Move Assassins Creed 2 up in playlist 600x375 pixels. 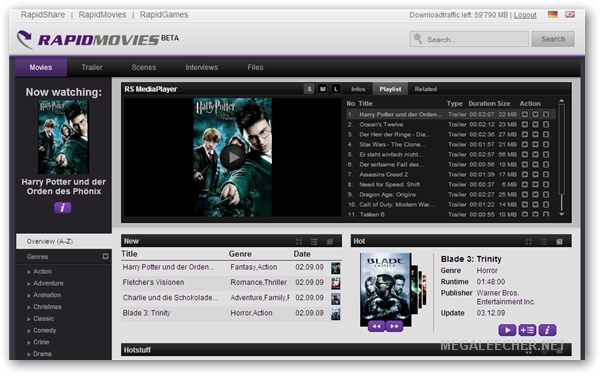[x=525, y=174]
